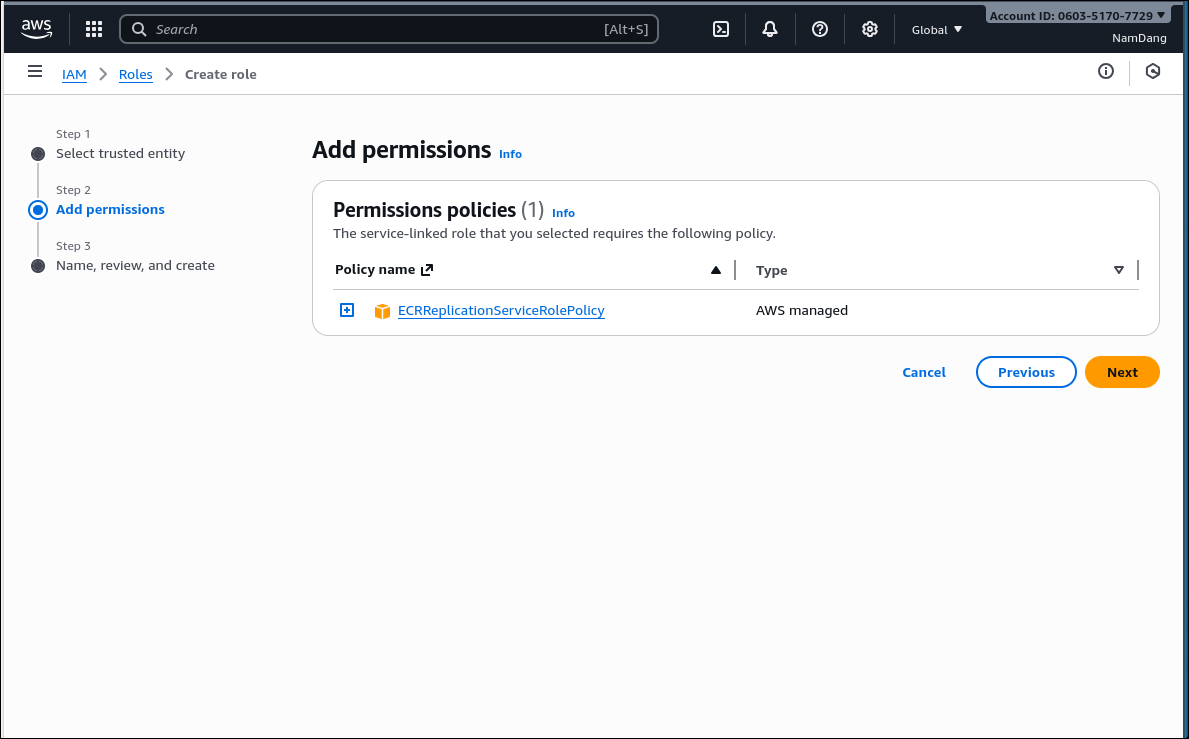The width and height of the screenshot is (1189, 739).
Task: Open the account settings gear
Action: (x=869, y=28)
